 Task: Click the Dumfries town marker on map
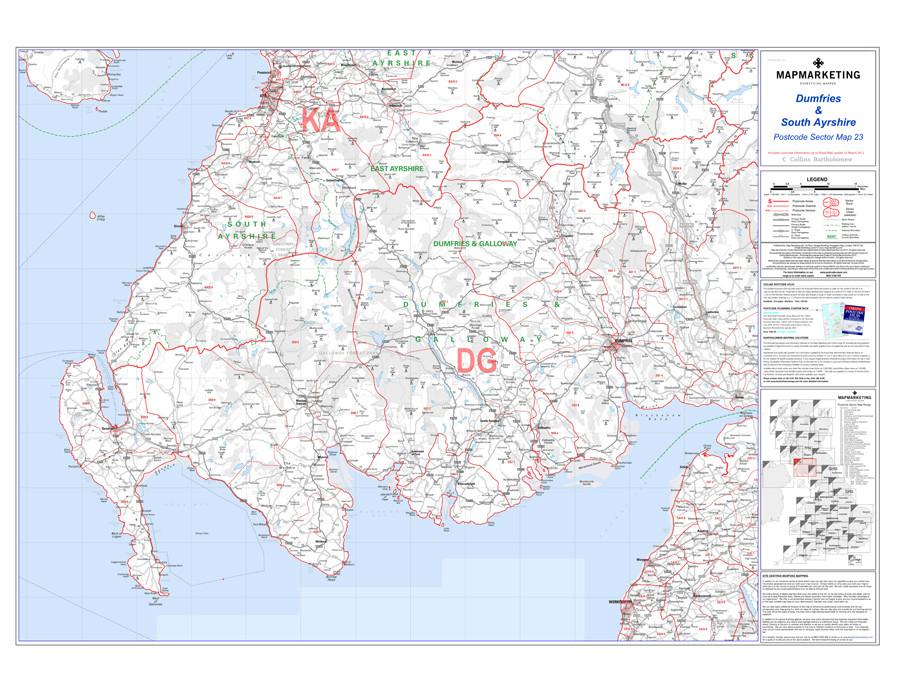point(613,345)
